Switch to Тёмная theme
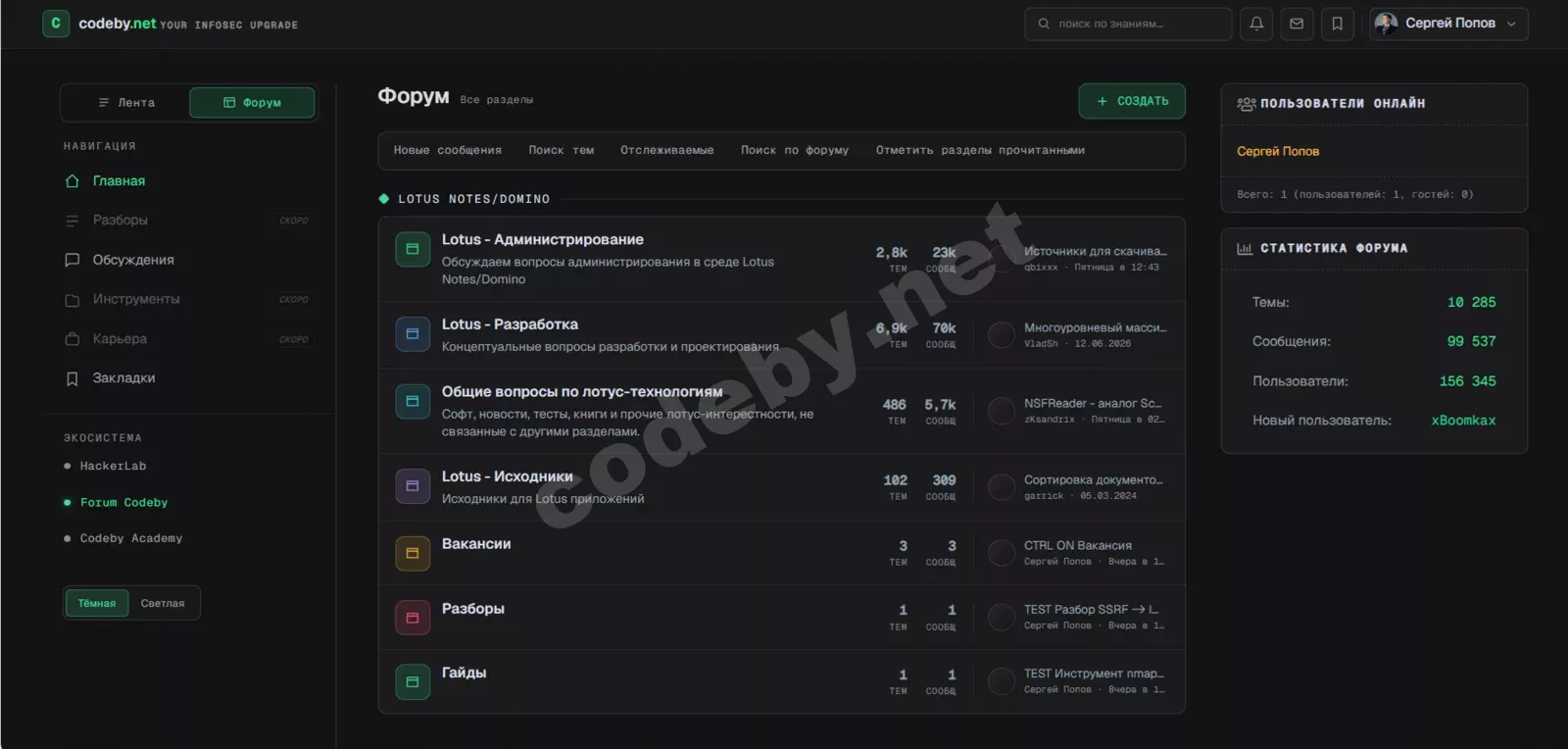Image resolution: width=1568 pixels, height=749 pixels. pyautogui.click(x=97, y=604)
